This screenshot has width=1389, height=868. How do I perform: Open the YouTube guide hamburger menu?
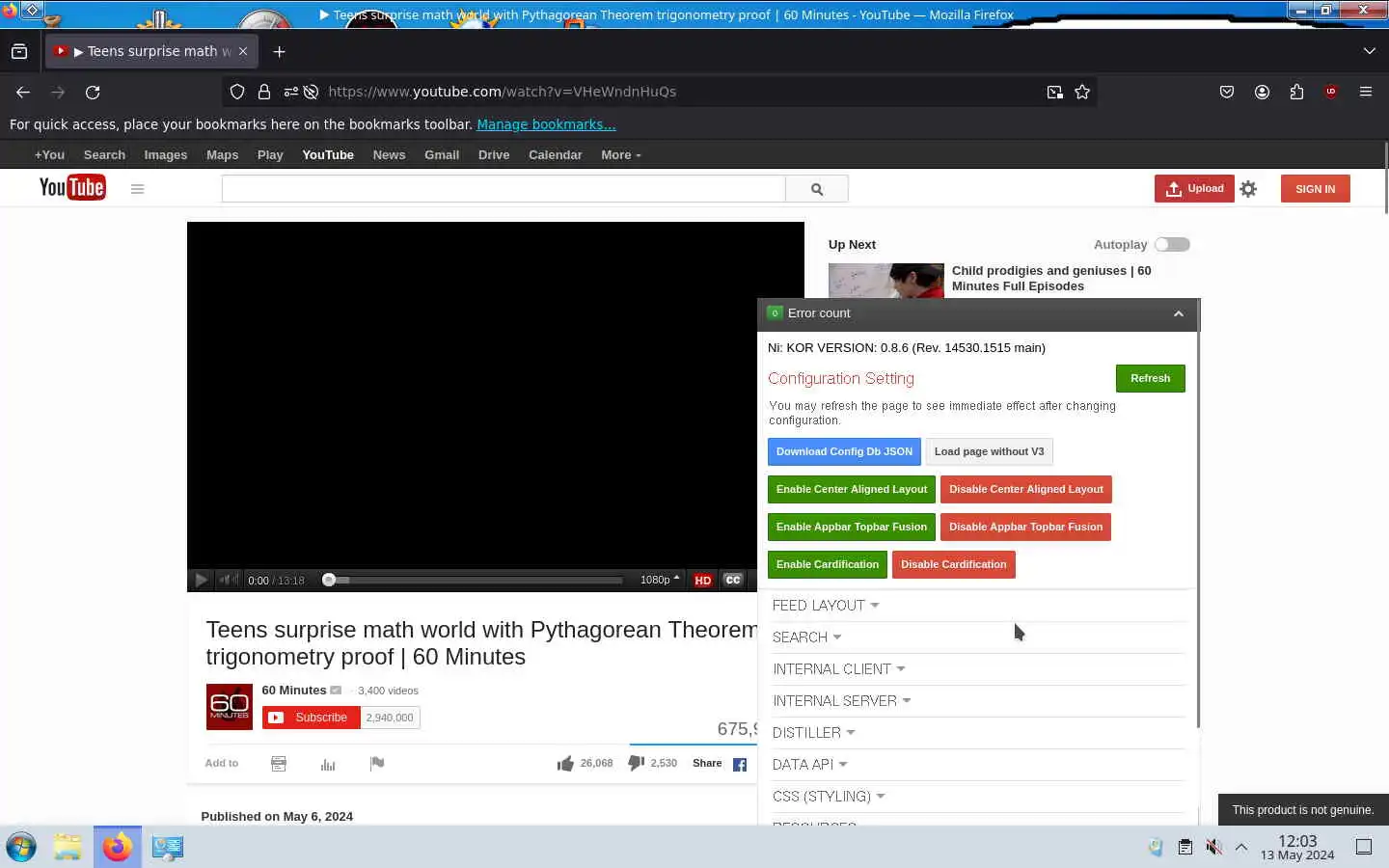(x=137, y=189)
